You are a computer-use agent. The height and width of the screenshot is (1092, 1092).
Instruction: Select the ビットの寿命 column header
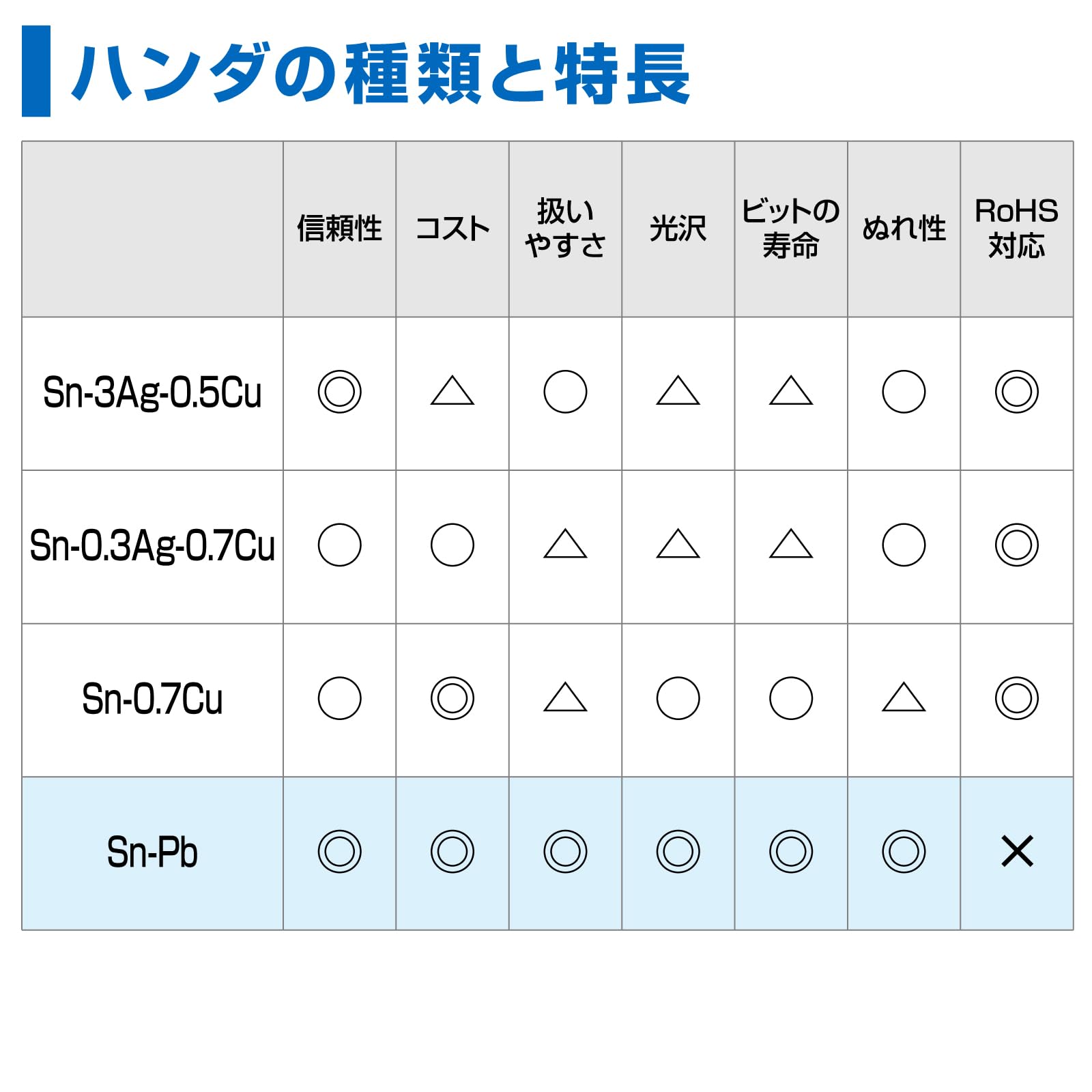click(x=791, y=229)
